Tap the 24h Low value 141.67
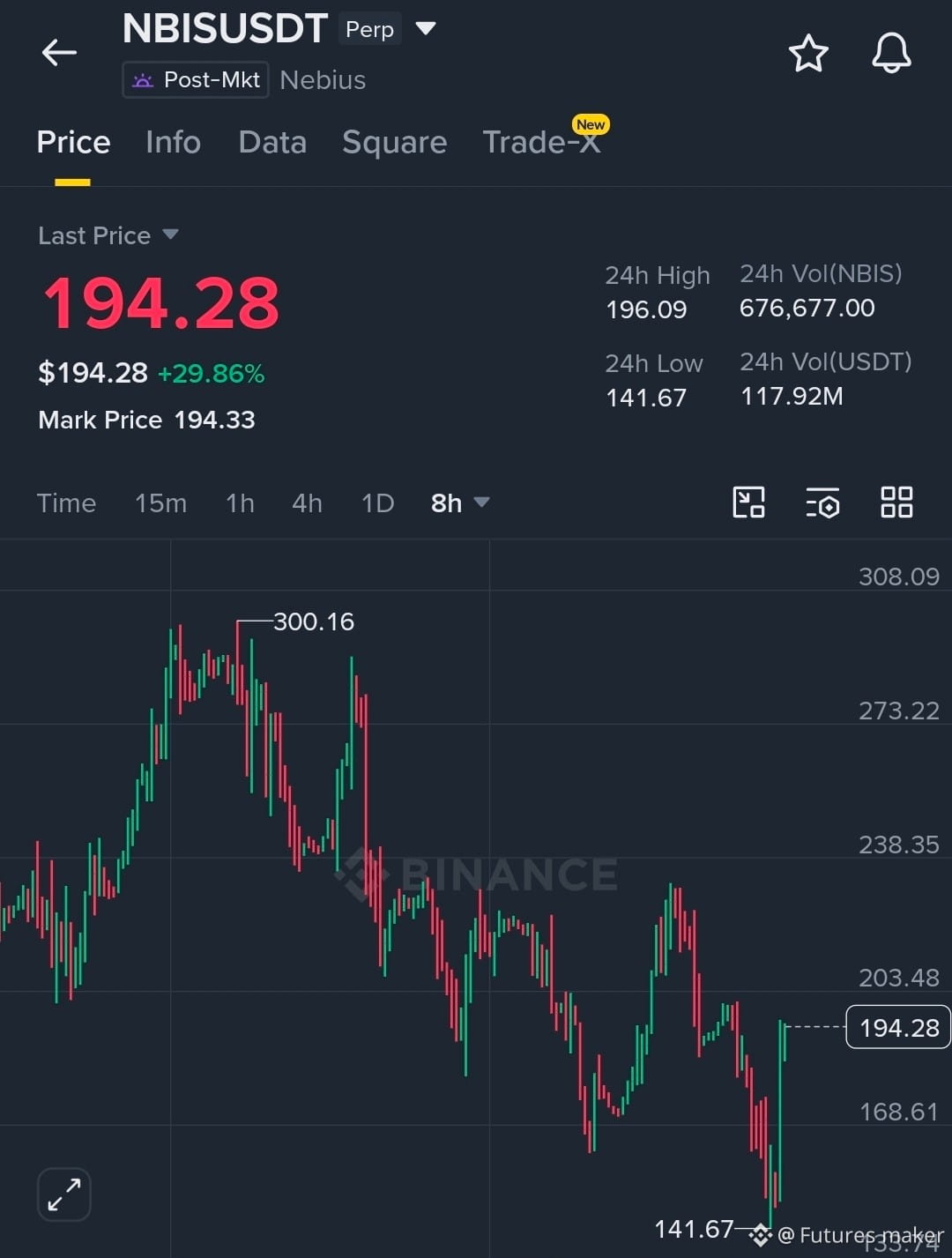The image size is (952, 1258). [645, 398]
